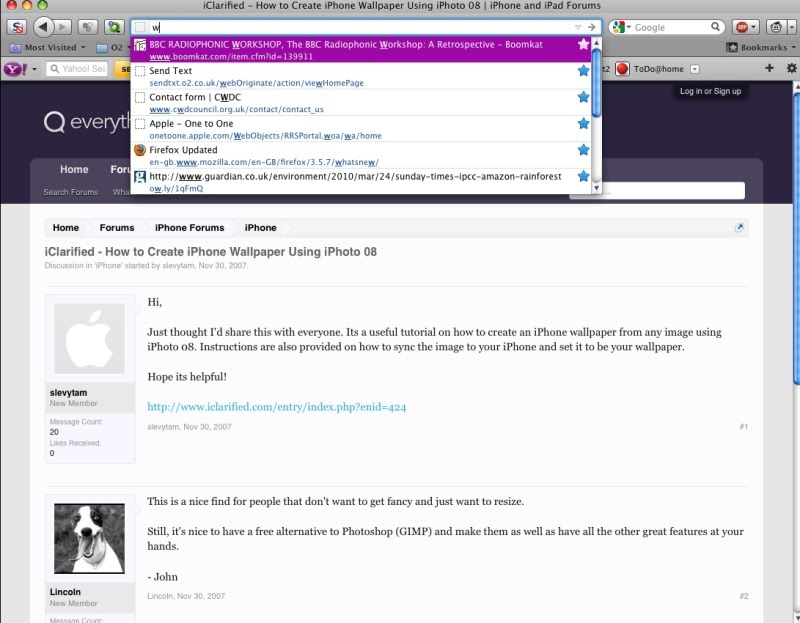Click the suggestion list scroll down arrow
Image resolution: width=800 pixels, height=623 pixels.
(x=596, y=188)
